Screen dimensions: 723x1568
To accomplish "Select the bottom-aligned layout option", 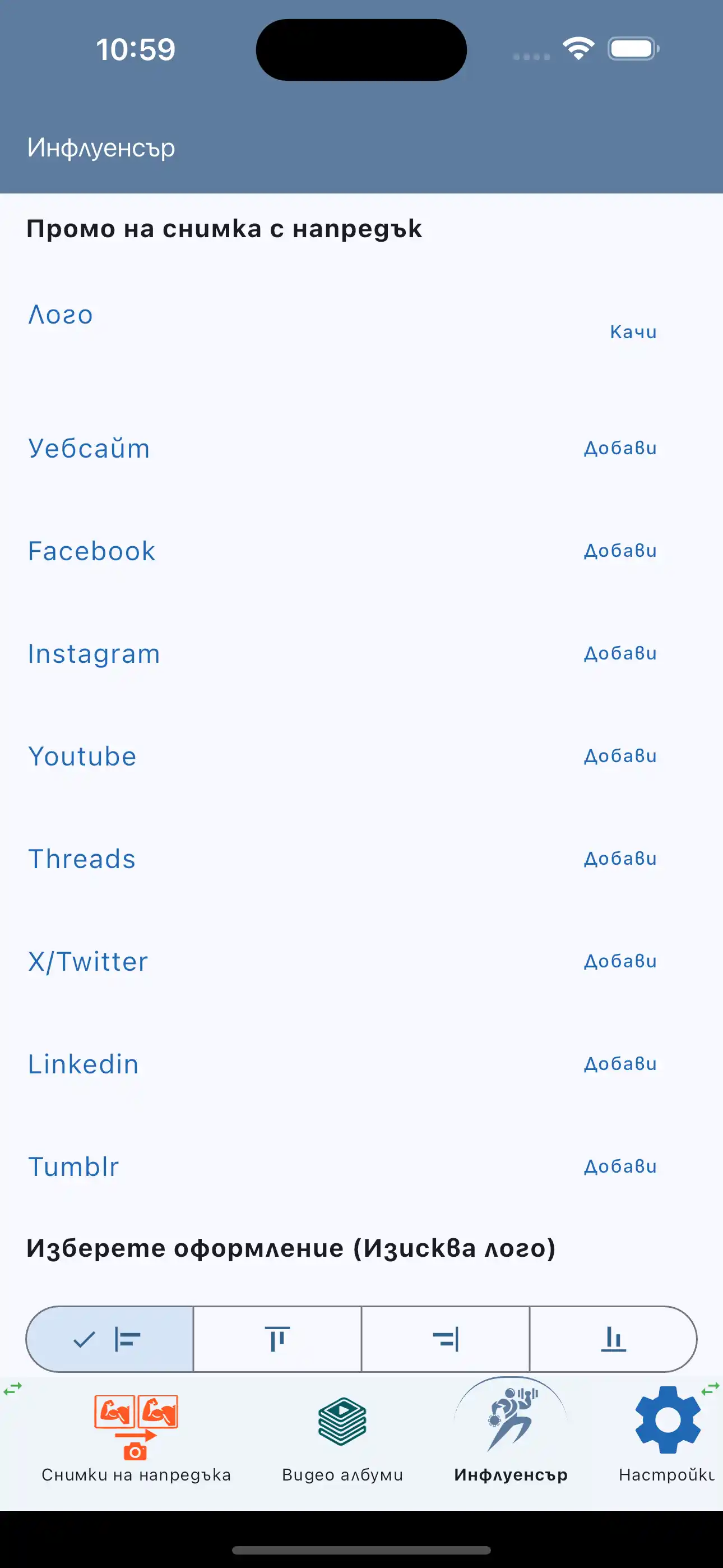I will (x=613, y=1339).
